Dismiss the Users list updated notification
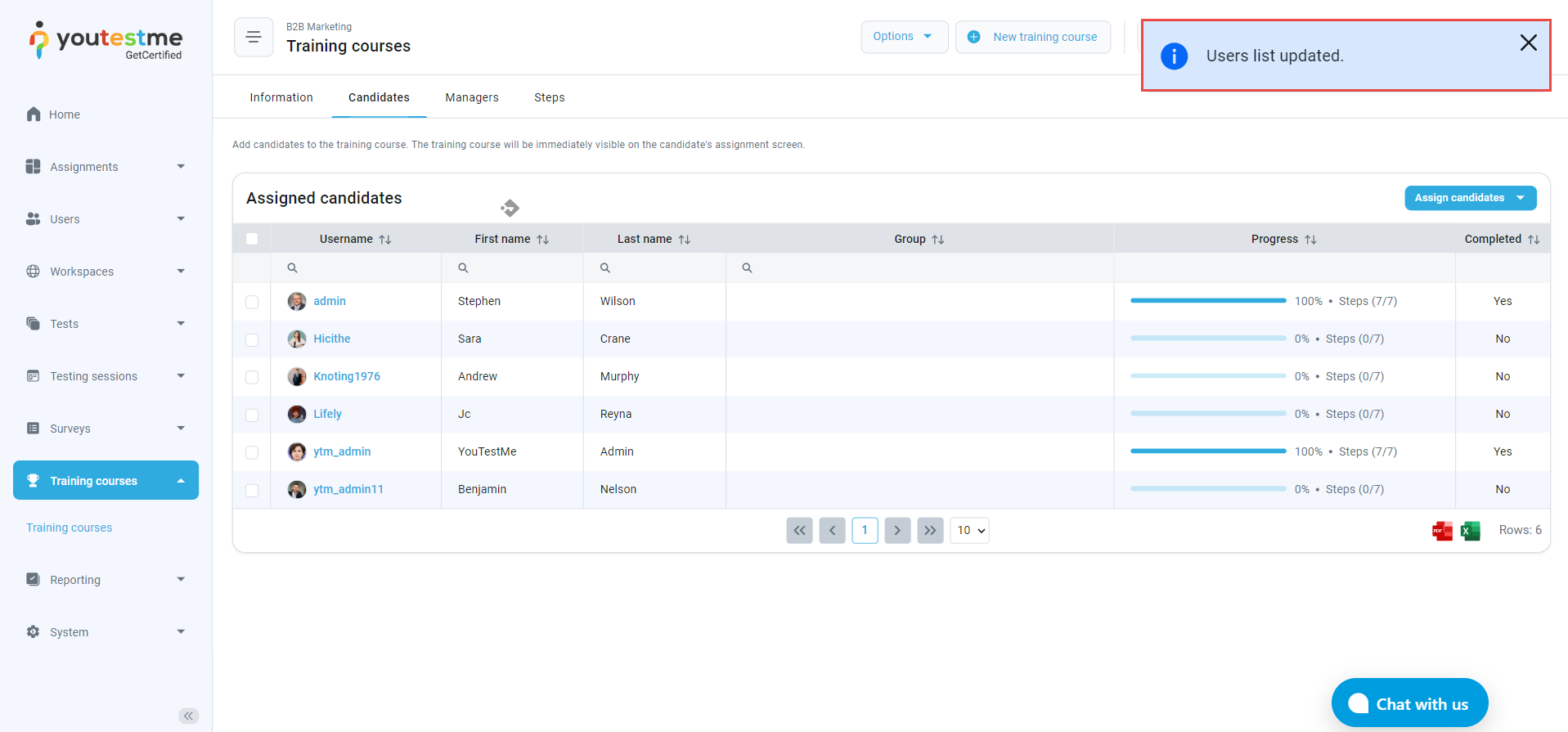Viewport: 1568px width, 732px height. click(1528, 43)
